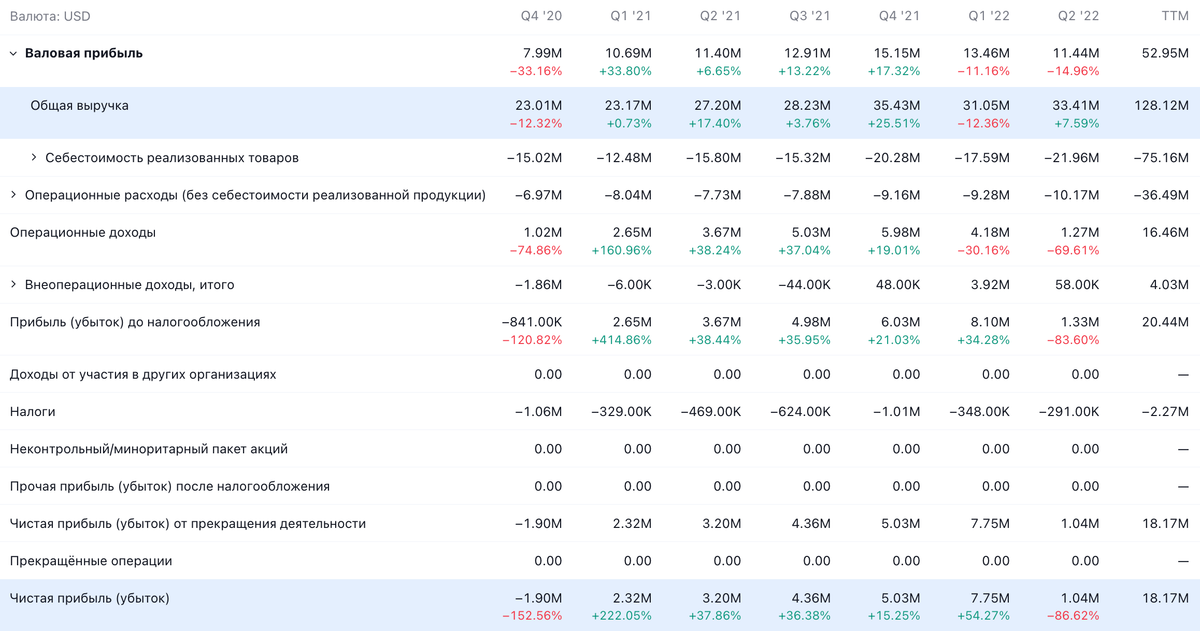Click pretax profit TTM value 20.44M
This screenshot has height=631, width=1200.
tap(1165, 322)
